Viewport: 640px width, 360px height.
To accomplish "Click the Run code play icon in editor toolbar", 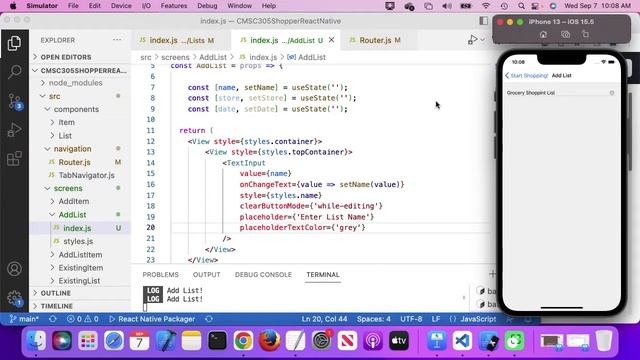I will point(472,40).
